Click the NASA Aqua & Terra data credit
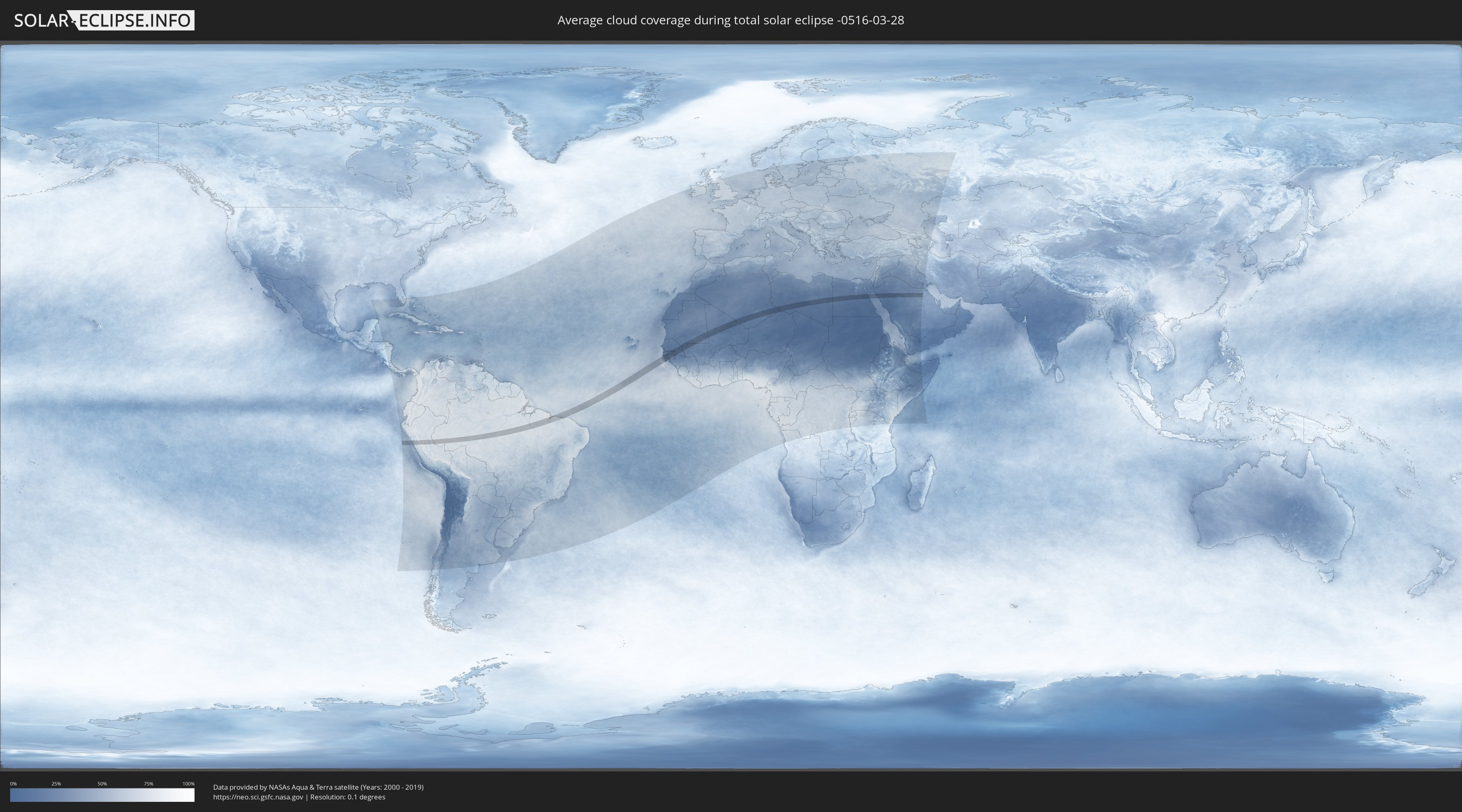The width and height of the screenshot is (1462, 812). coord(318,787)
